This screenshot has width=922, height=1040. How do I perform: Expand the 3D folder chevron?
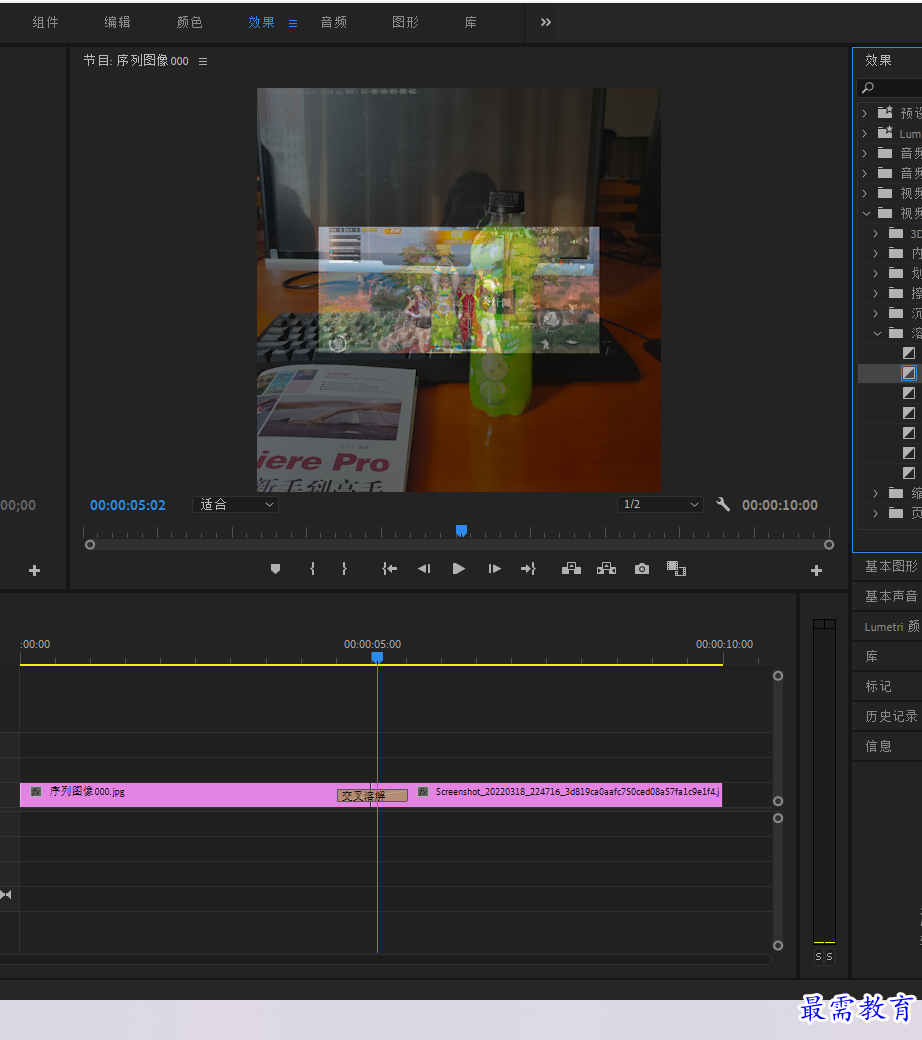click(876, 233)
